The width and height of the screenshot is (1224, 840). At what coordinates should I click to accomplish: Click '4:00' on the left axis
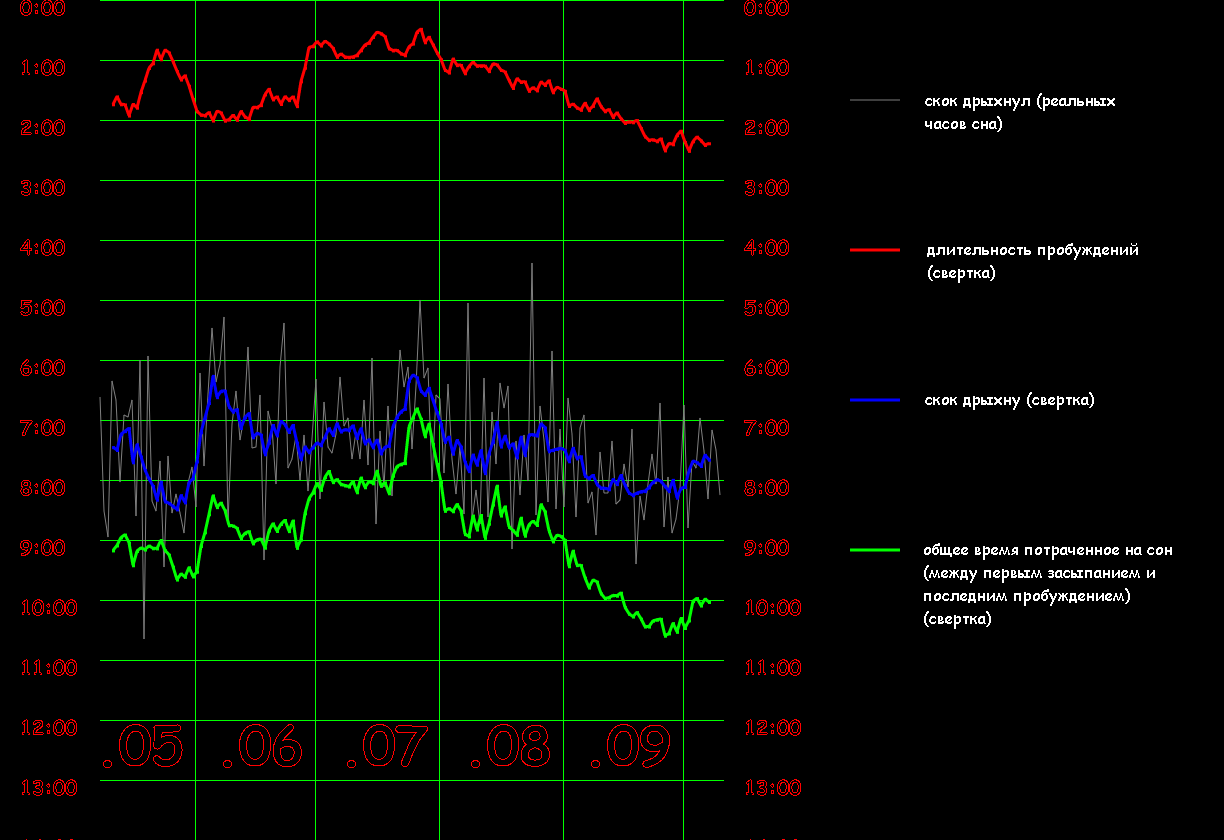(x=43, y=247)
